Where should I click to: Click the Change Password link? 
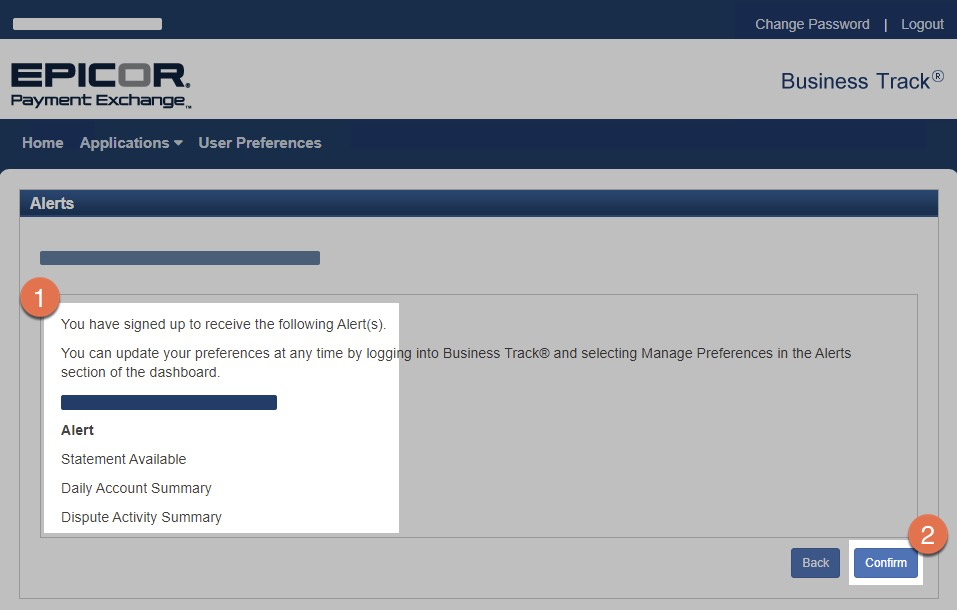[x=812, y=24]
